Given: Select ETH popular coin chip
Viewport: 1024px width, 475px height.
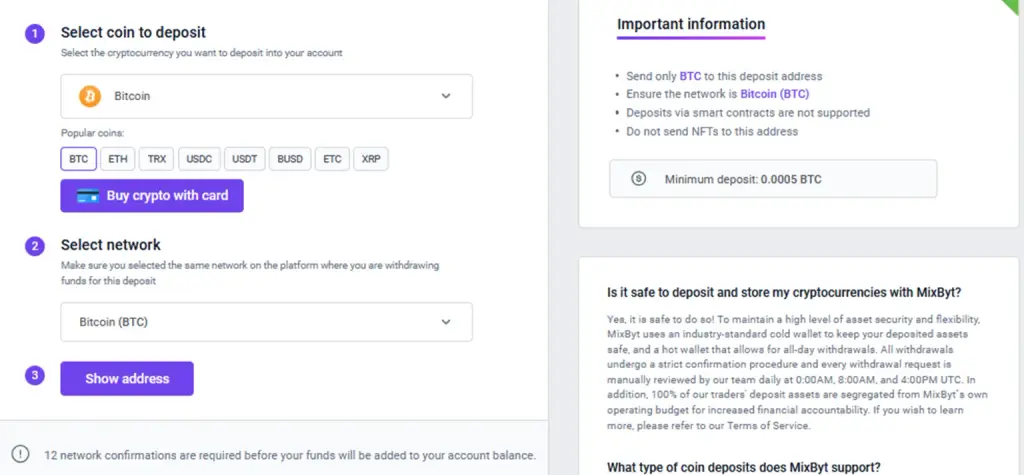Looking at the screenshot, I should tap(118, 159).
